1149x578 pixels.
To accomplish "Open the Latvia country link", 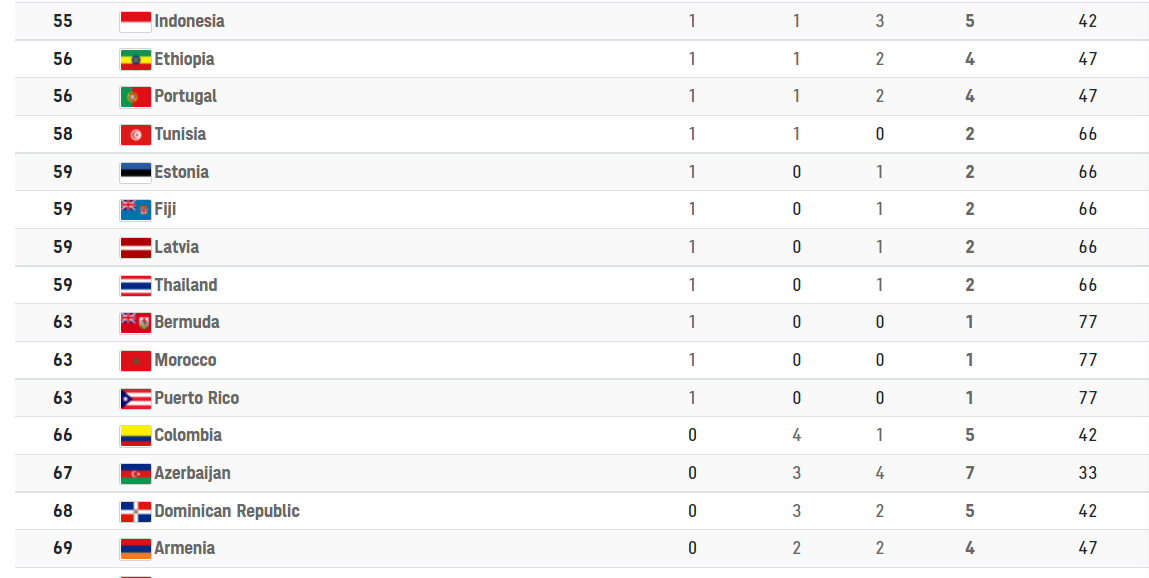I will [177, 247].
